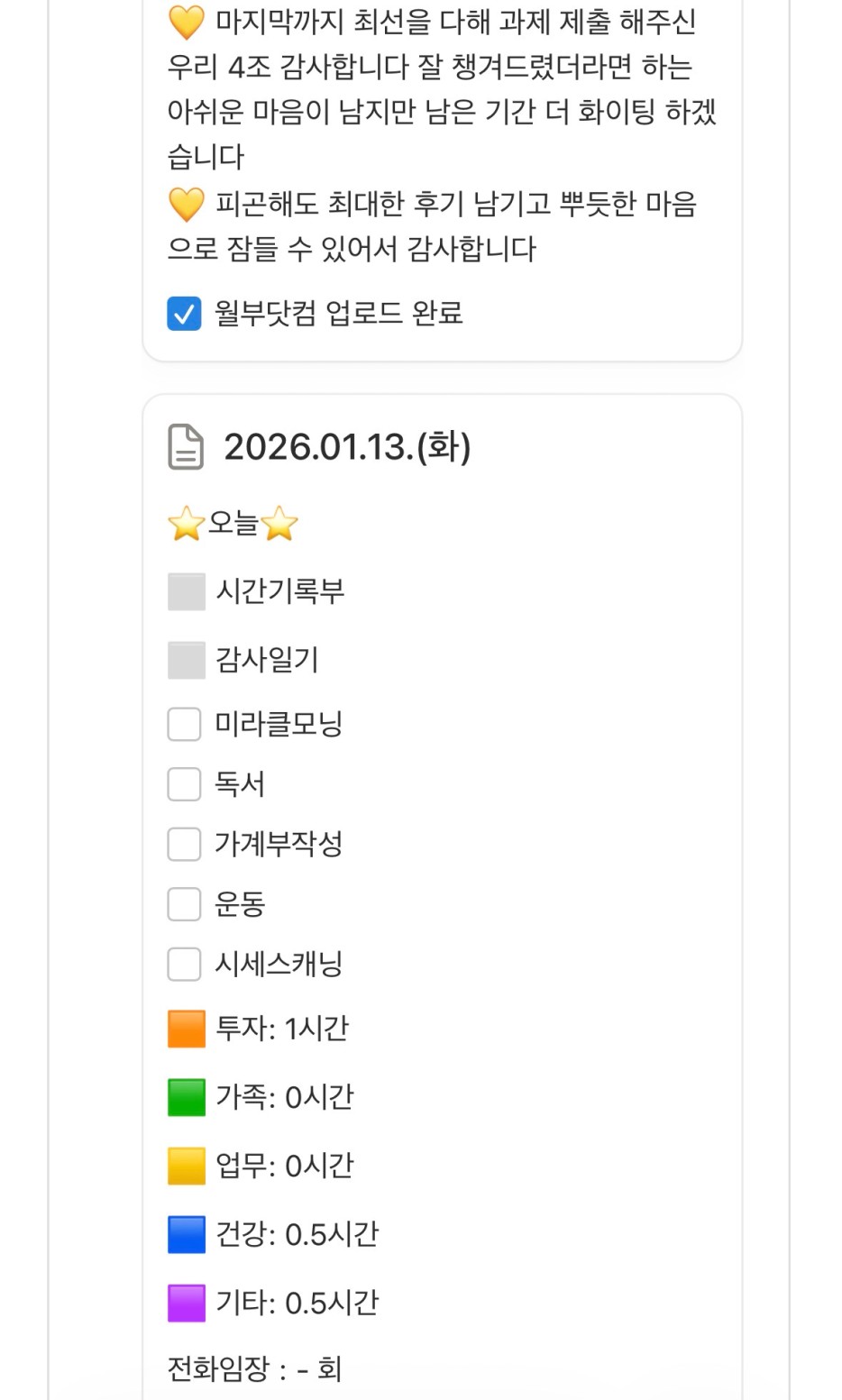Select the yellow square beside 업무: 0시간

187,1167
